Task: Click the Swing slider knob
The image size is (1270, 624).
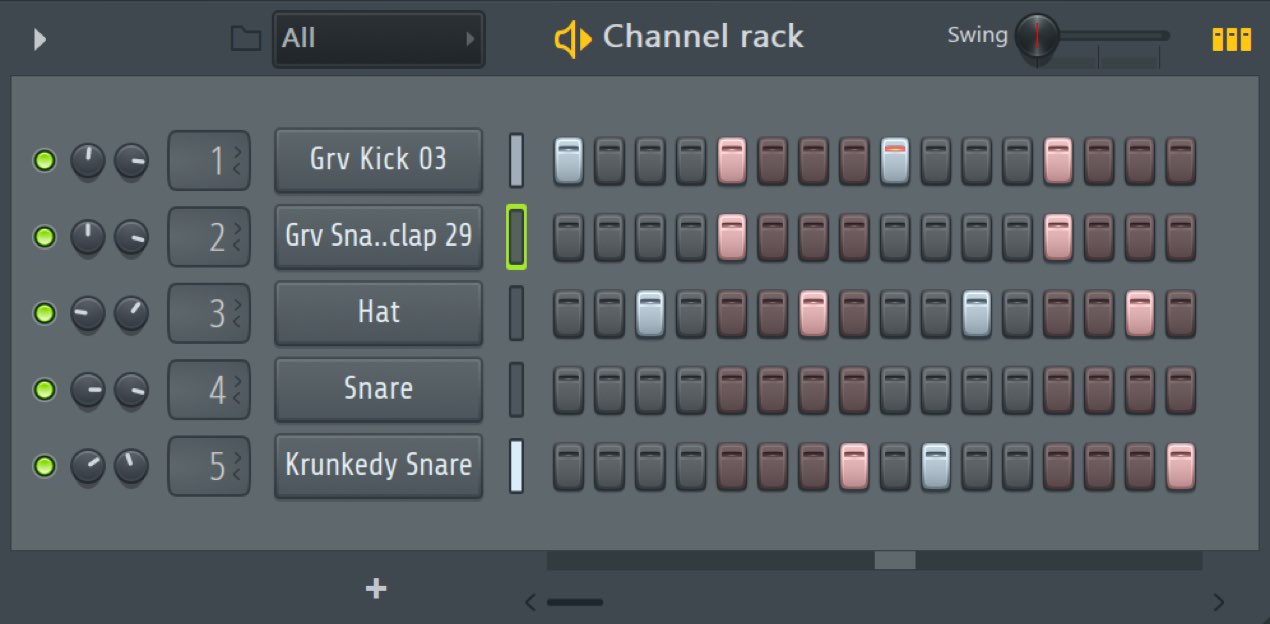Action: (1037, 36)
